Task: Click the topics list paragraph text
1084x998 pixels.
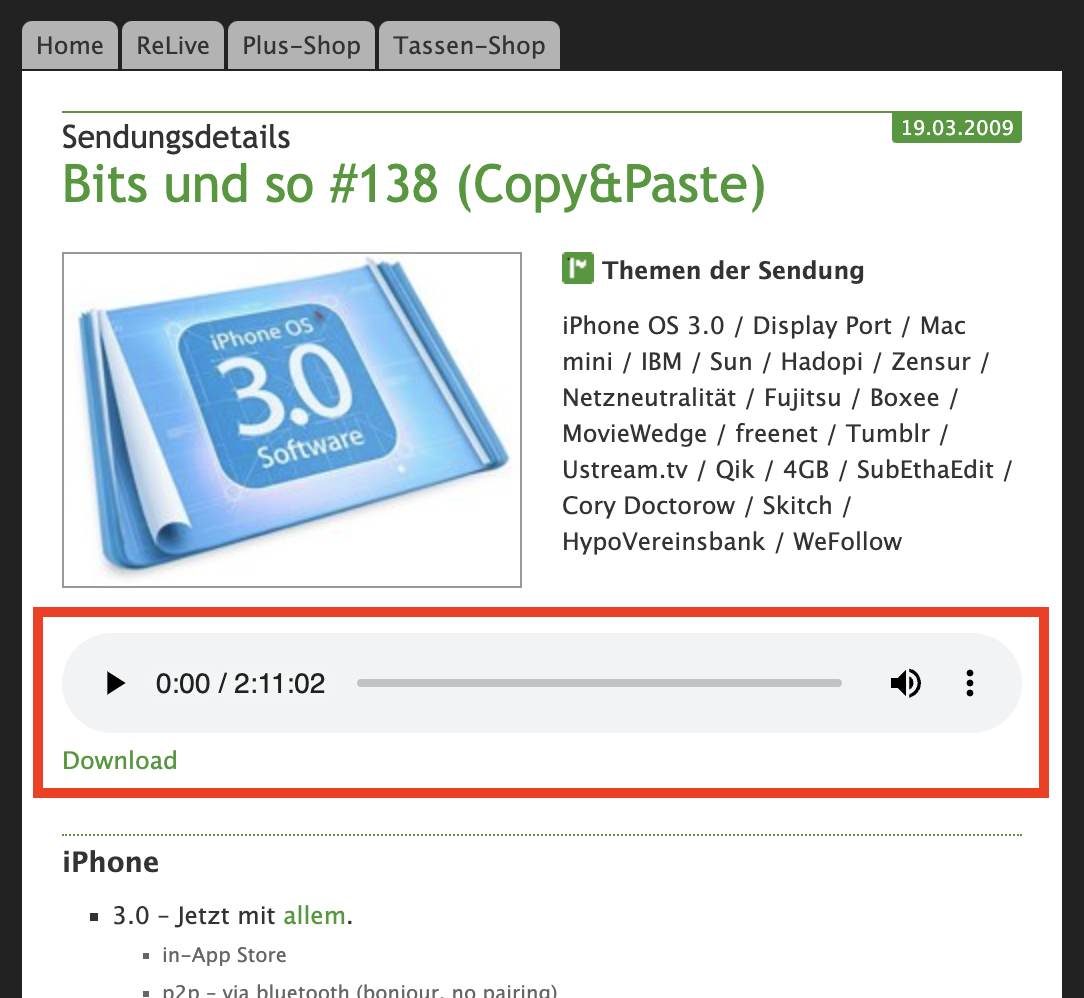Action: tap(788, 433)
